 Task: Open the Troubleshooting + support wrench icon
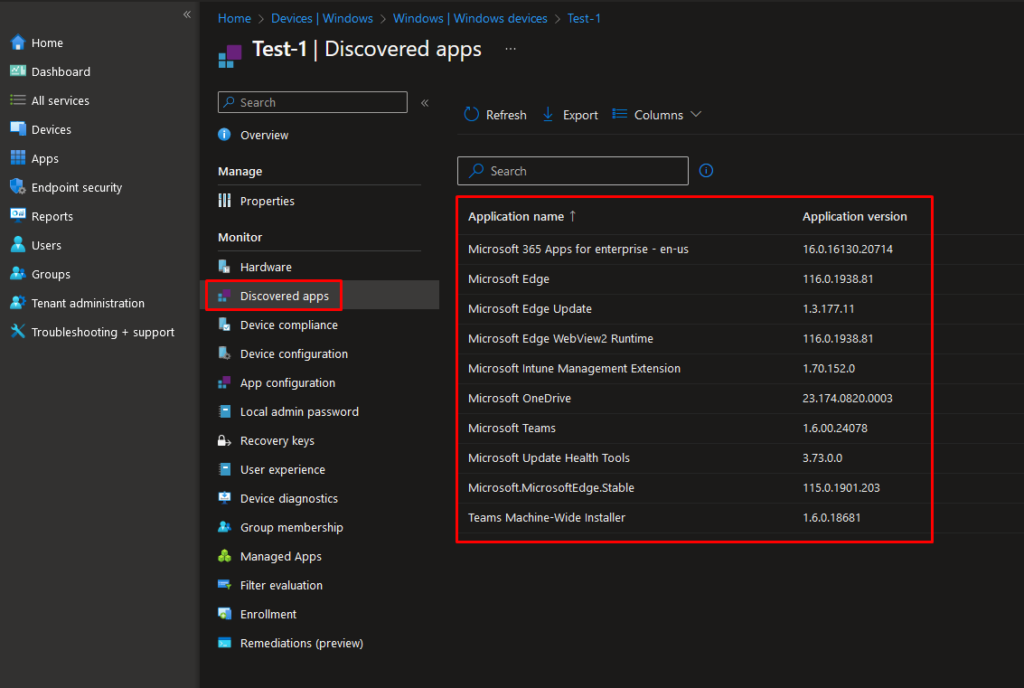(x=18, y=332)
